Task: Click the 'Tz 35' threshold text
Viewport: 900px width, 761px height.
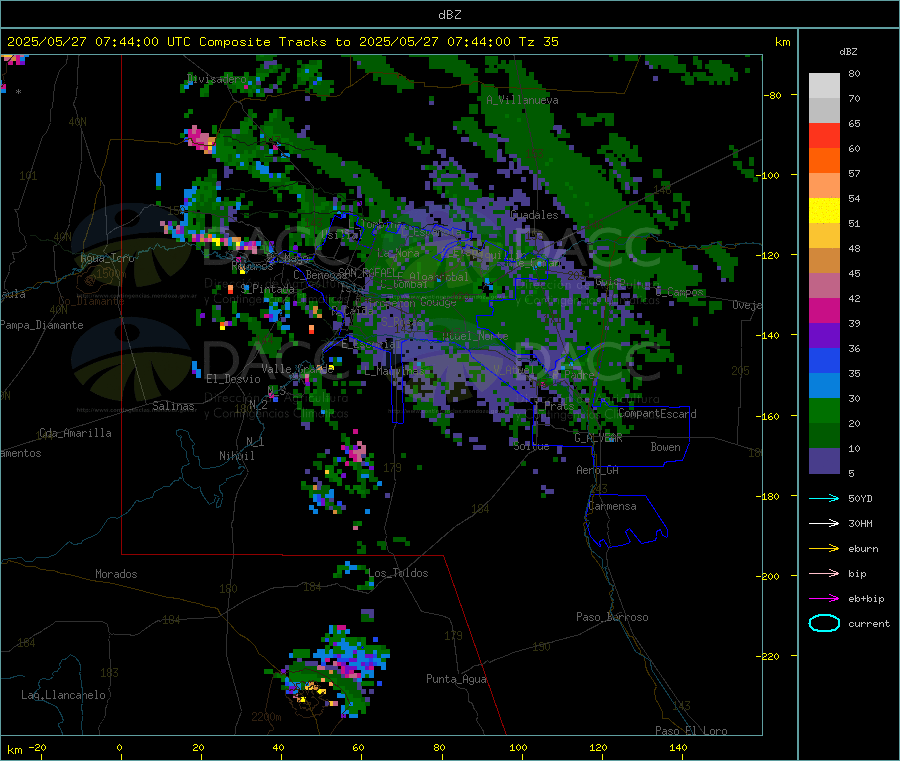Action: (x=538, y=42)
